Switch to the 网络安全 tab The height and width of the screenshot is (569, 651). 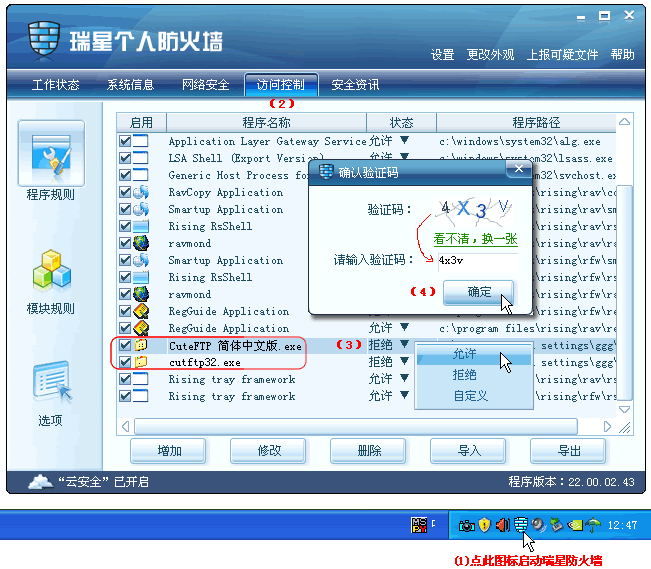coord(206,85)
